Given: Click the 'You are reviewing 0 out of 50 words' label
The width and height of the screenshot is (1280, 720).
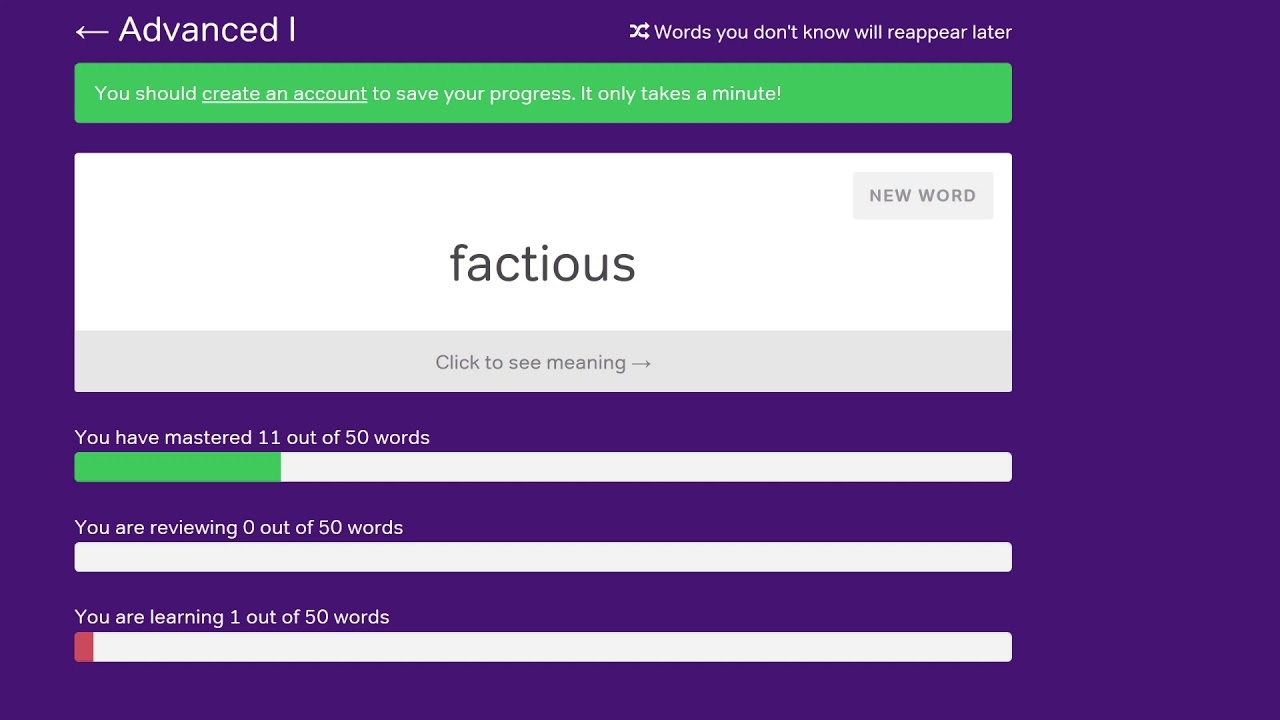Looking at the screenshot, I should coord(239,528).
